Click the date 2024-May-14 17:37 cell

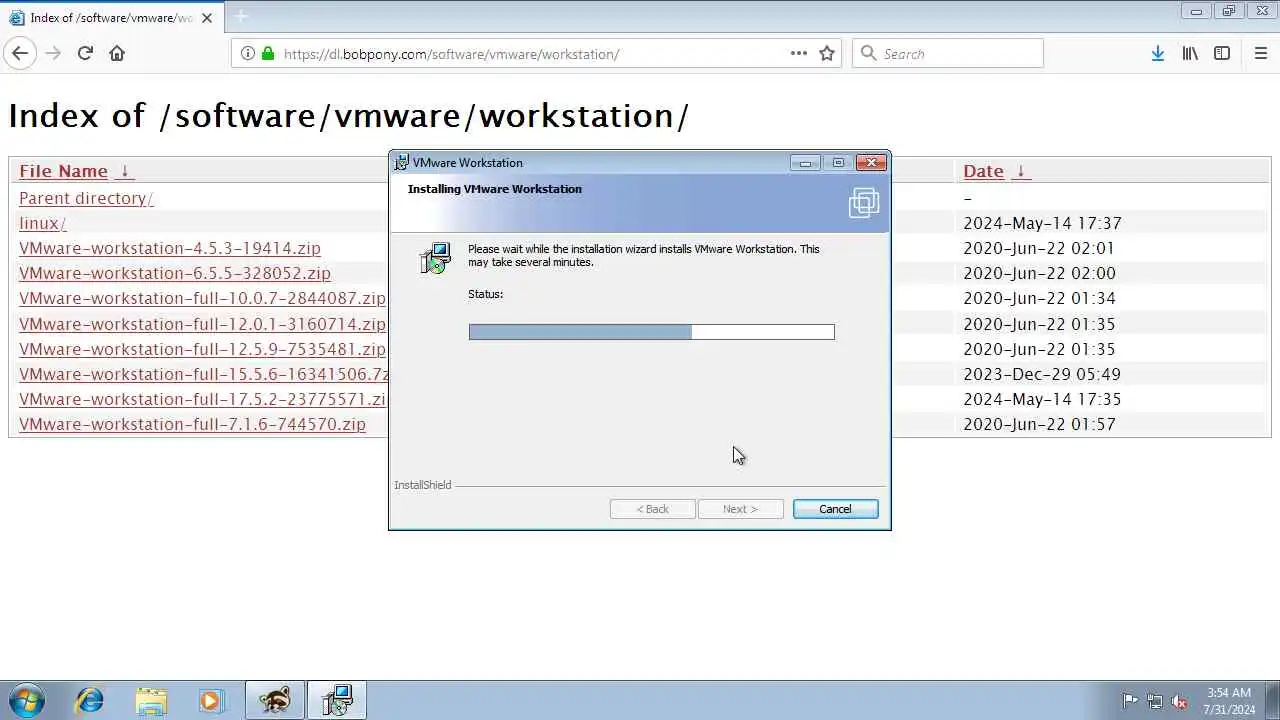click(1042, 223)
